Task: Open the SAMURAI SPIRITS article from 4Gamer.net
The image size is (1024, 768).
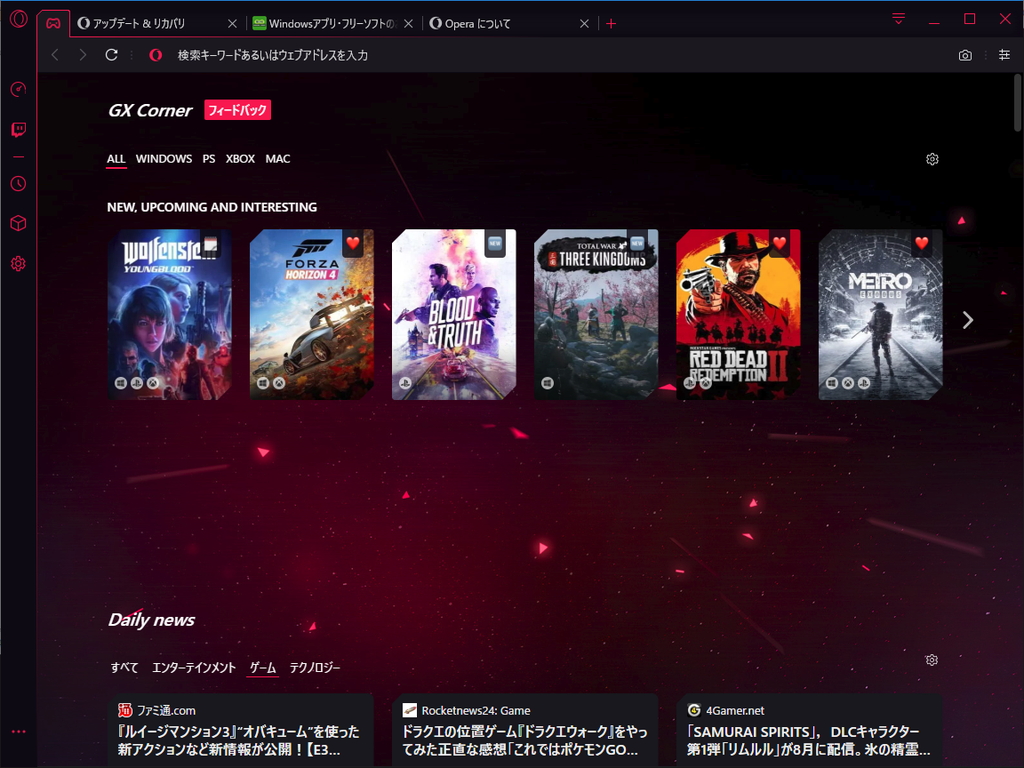Action: pyautogui.click(x=808, y=740)
